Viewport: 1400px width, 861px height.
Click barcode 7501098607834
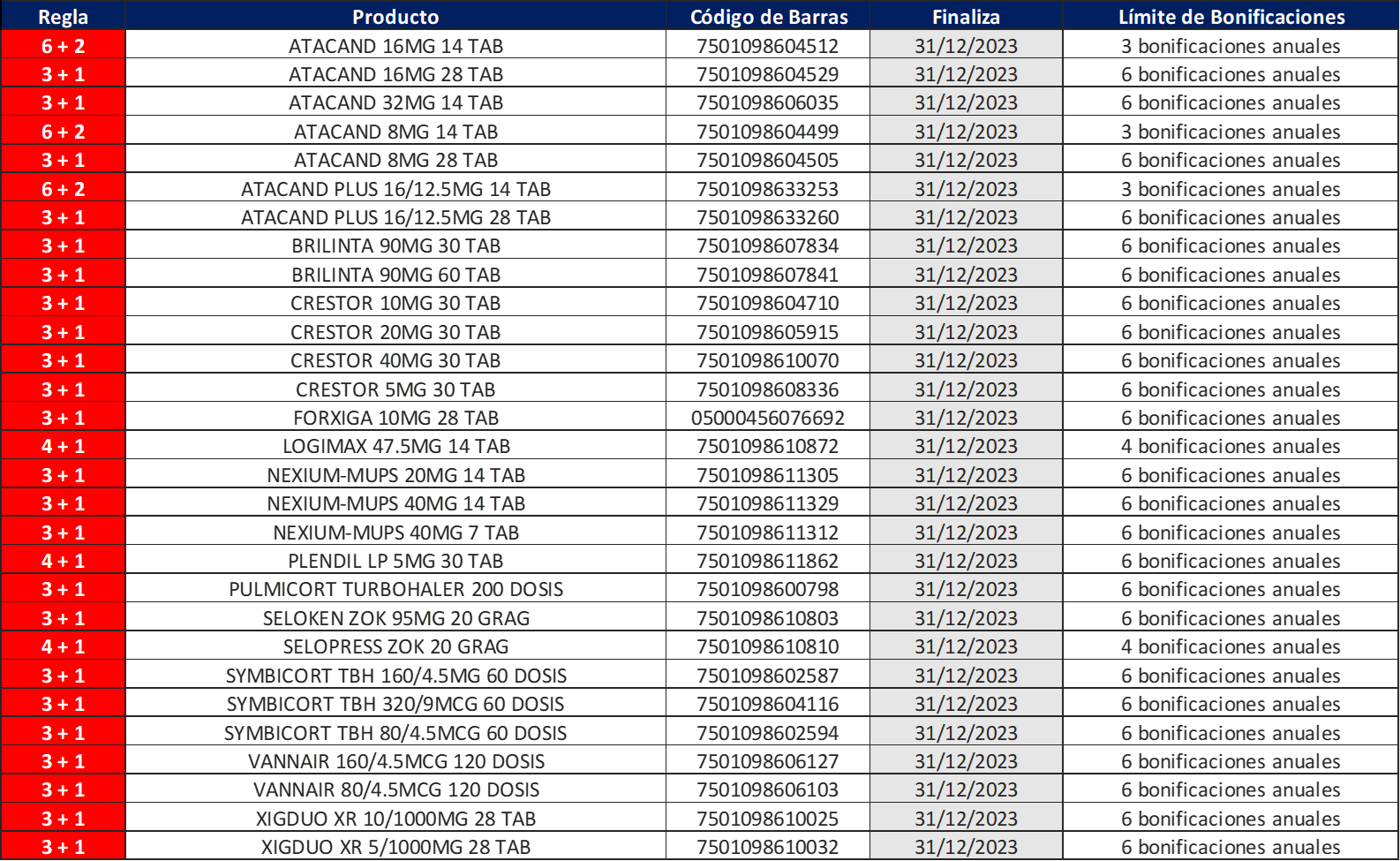(768, 245)
